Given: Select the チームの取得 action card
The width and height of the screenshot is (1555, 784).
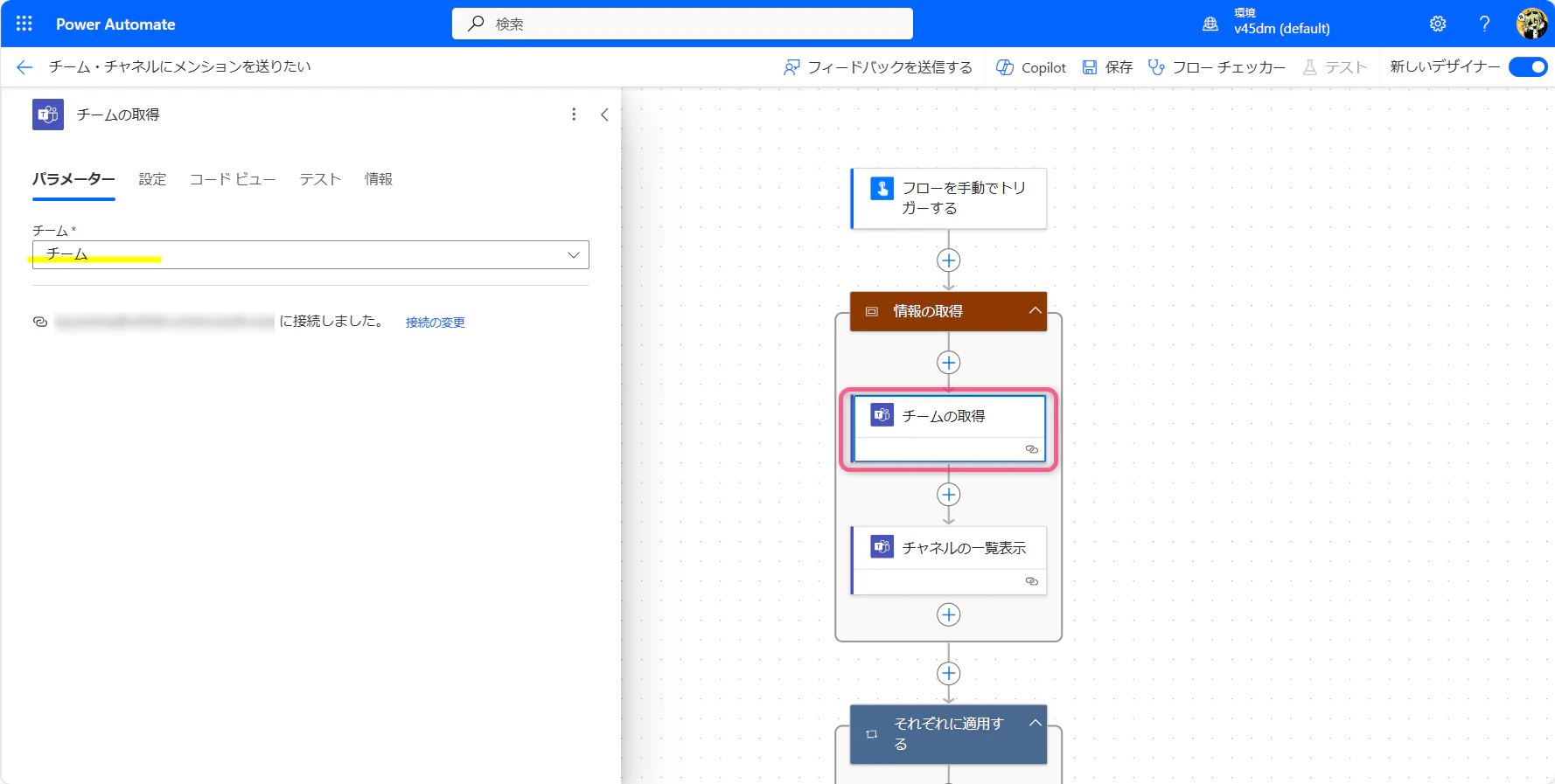Looking at the screenshot, I should click(949, 428).
